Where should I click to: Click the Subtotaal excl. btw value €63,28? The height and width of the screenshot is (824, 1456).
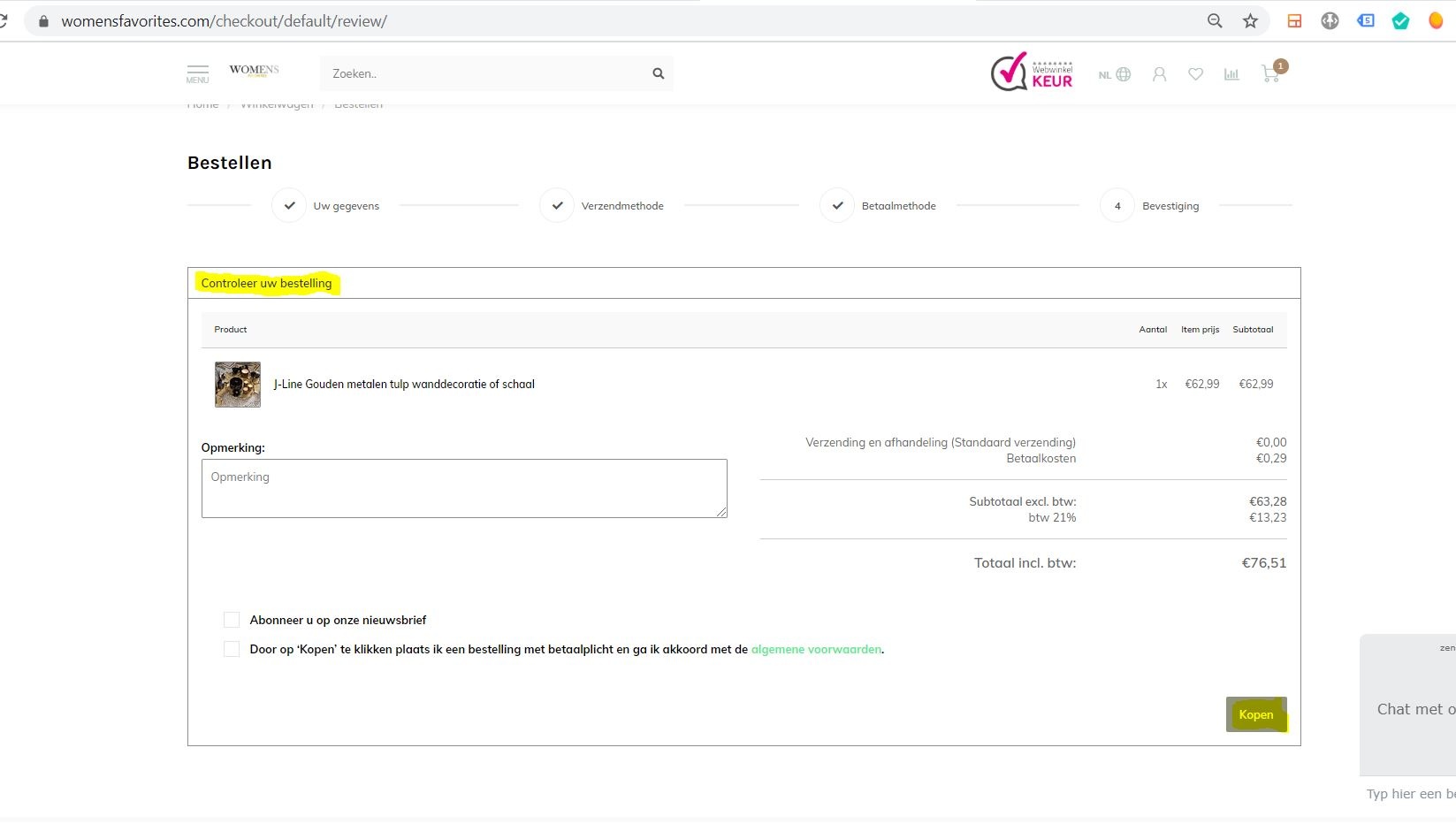[x=1268, y=501]
